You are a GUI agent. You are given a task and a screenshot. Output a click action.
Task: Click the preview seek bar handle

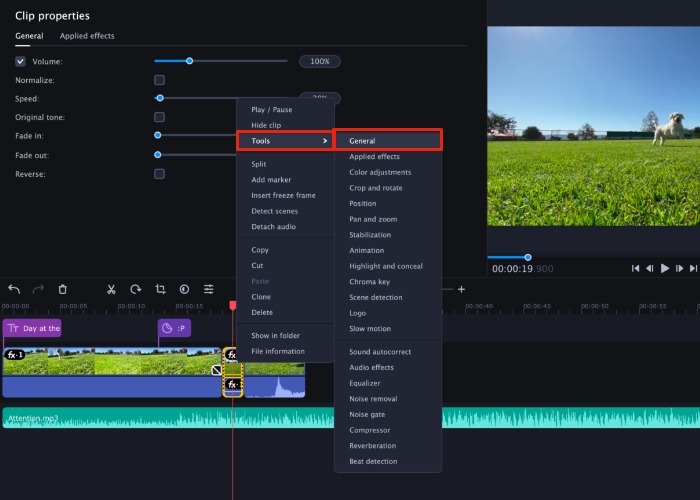tap(528, 257)
